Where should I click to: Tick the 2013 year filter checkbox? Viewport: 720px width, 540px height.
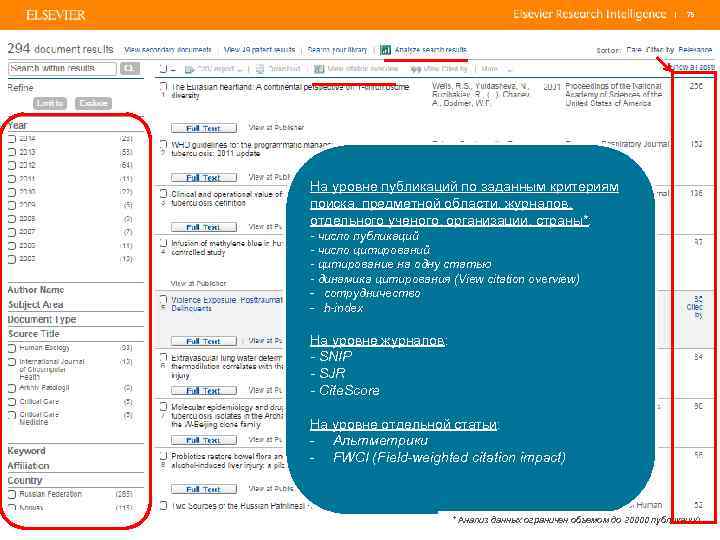click(x=12, y=152)
